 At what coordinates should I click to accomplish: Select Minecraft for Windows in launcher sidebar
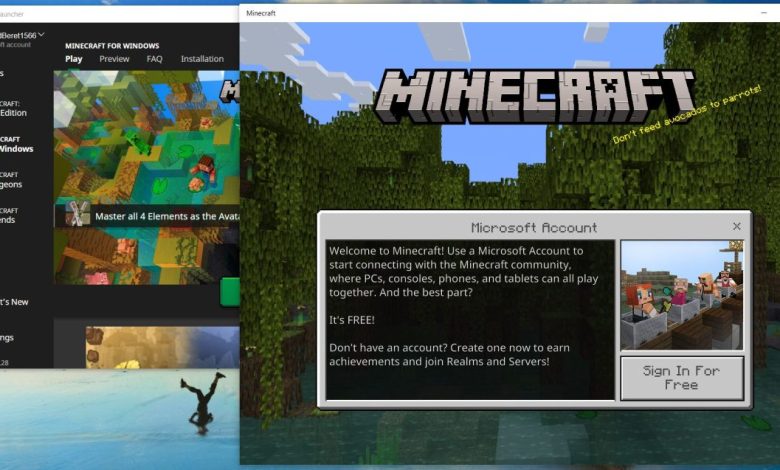(x=15, y=144)
